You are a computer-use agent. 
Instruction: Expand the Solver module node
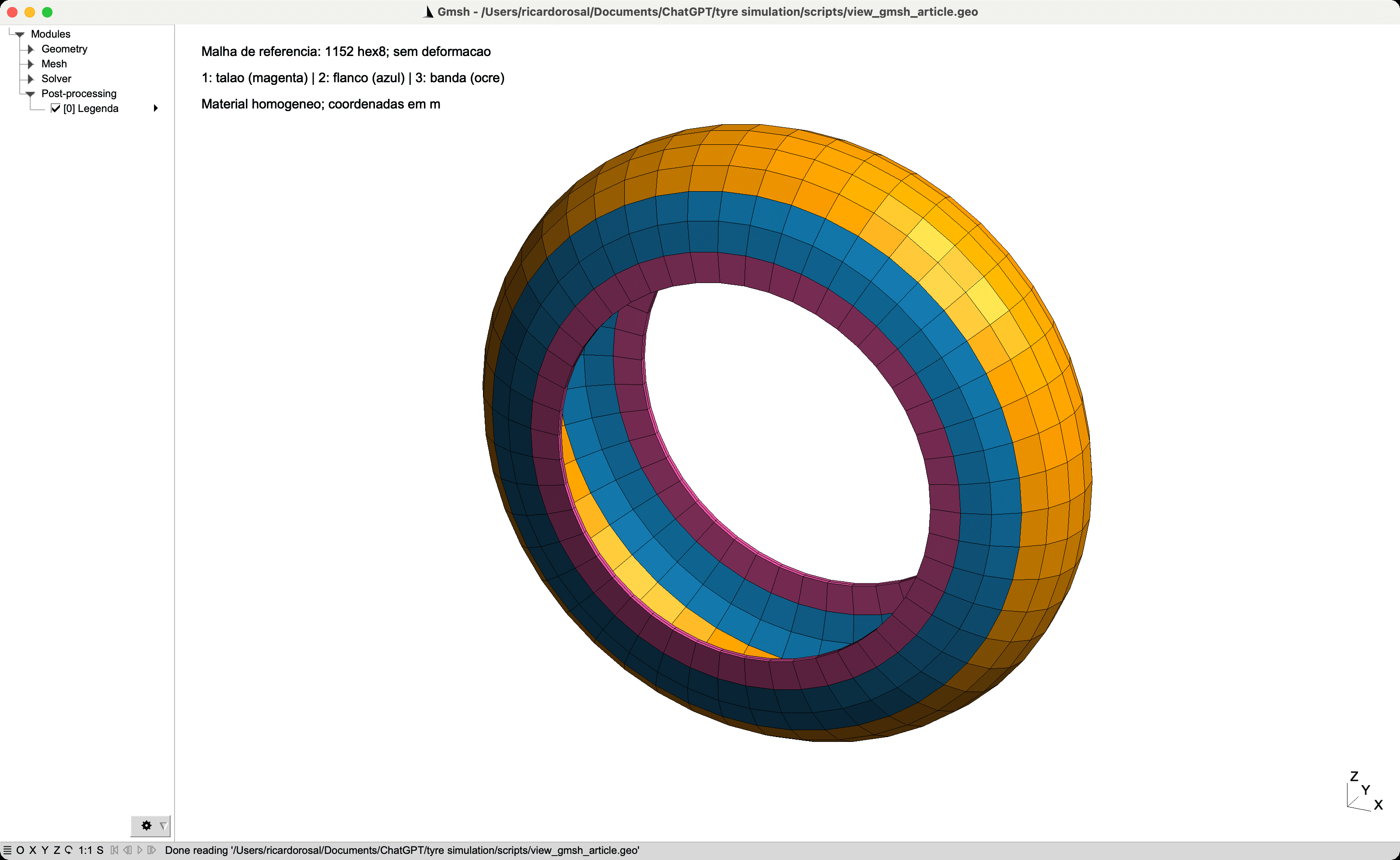(x=31, y=78)
